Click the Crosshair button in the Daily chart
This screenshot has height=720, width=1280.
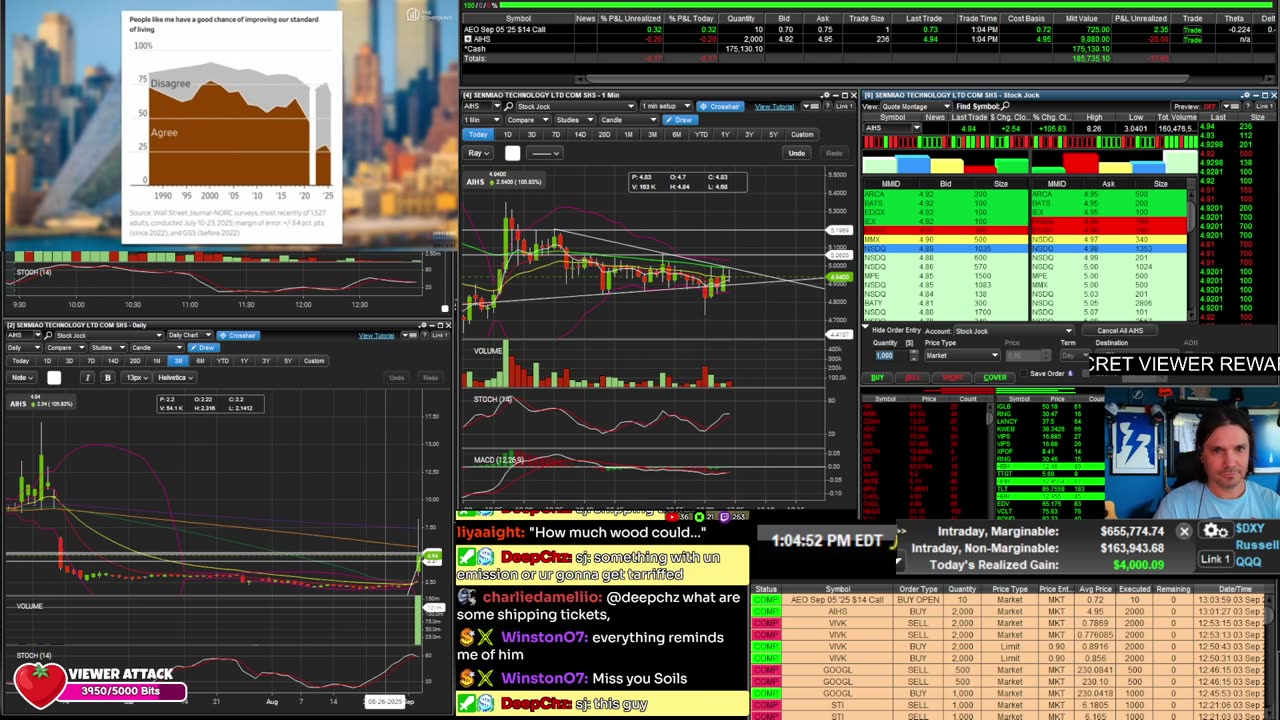click(238, 335)
